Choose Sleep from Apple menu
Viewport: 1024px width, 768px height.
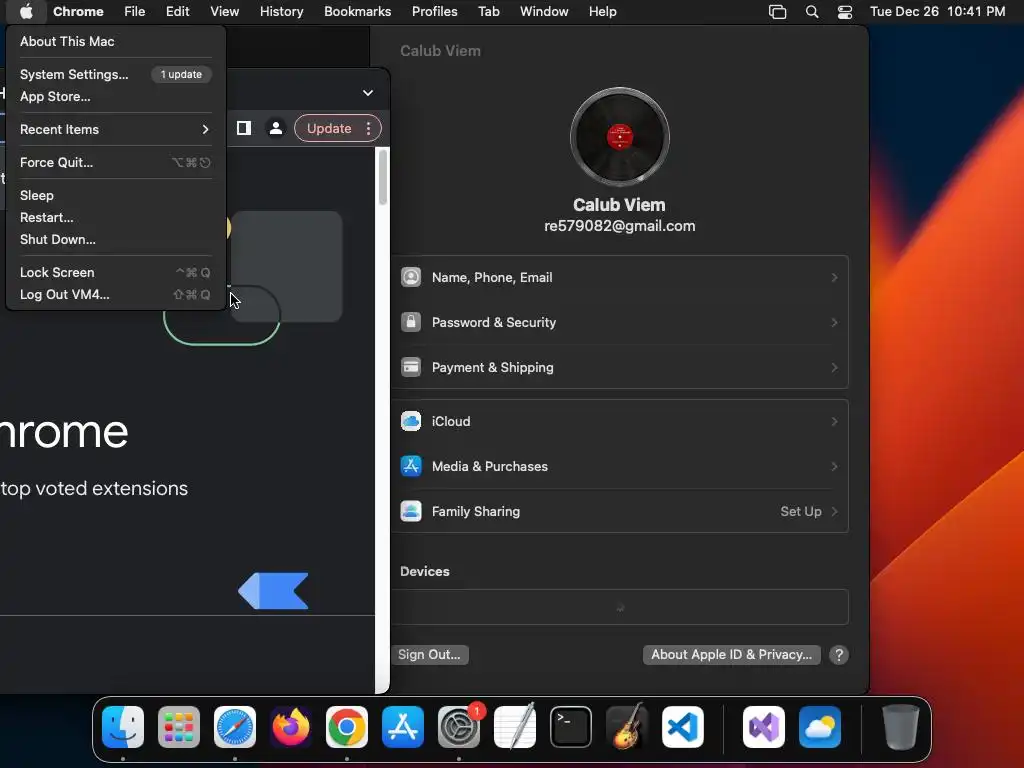115,195
